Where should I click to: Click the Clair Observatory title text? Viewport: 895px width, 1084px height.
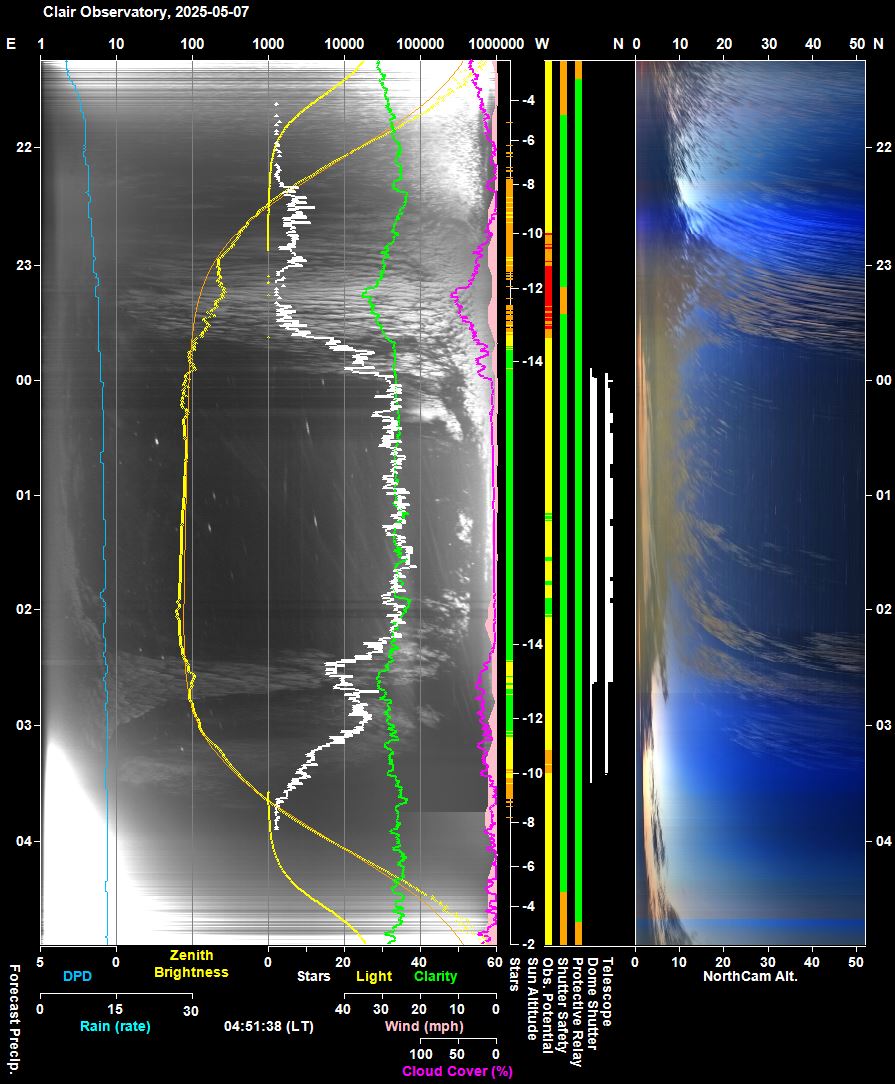point(146,12)
